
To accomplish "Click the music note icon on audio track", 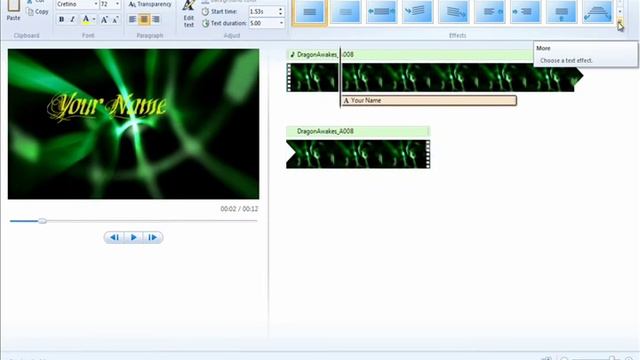I will (x=292, y=54).
